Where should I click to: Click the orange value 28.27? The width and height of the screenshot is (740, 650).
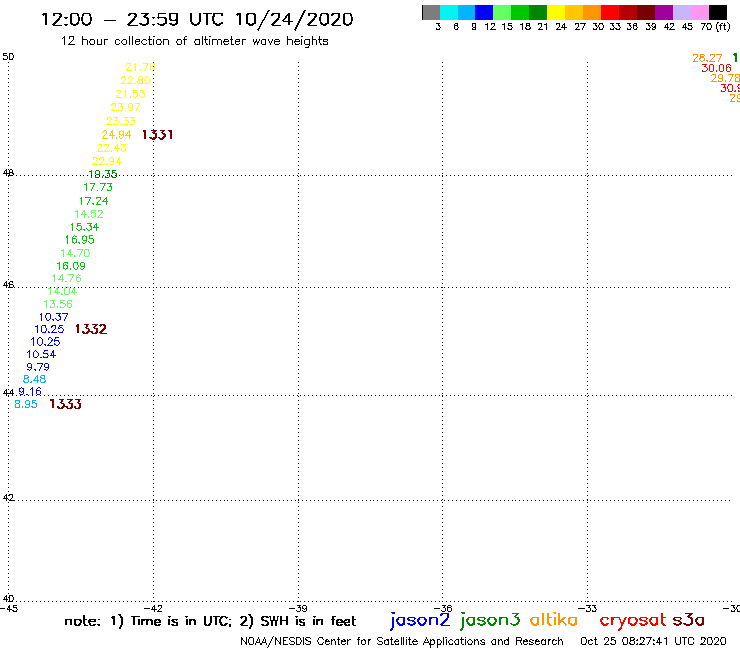click(707, 58)
